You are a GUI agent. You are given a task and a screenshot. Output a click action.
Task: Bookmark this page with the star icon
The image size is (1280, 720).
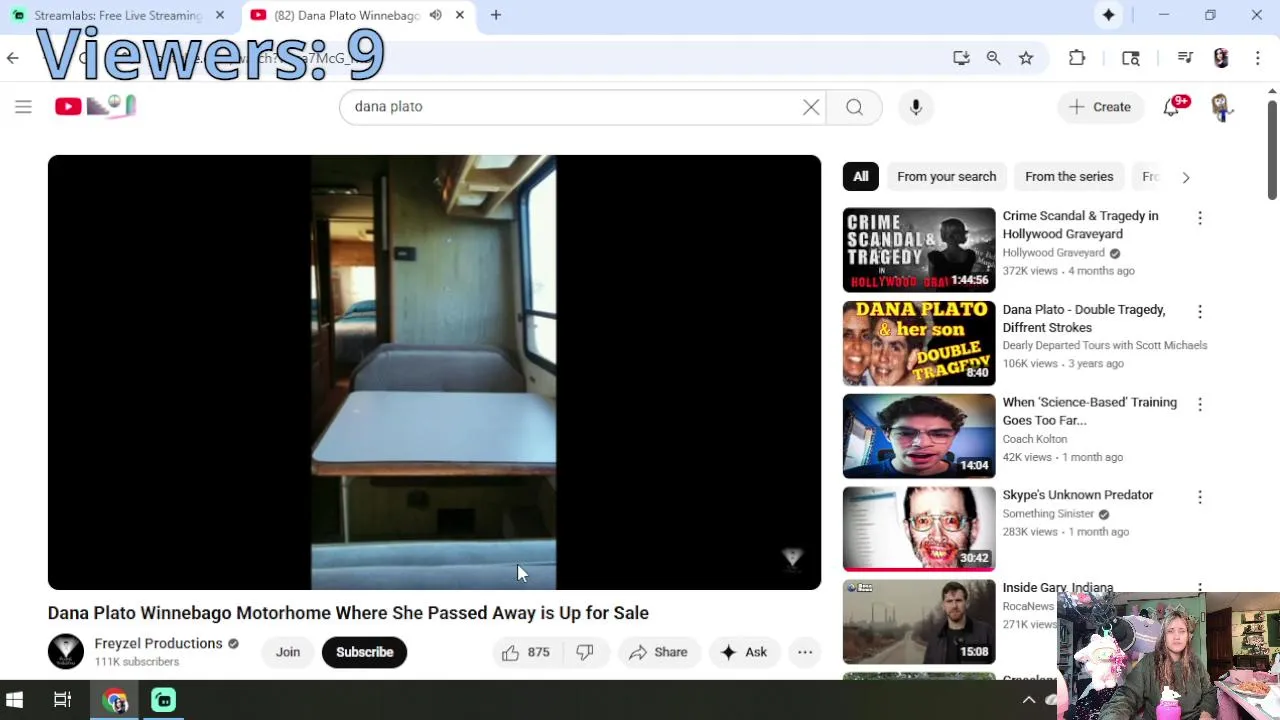pos(1026,58)
